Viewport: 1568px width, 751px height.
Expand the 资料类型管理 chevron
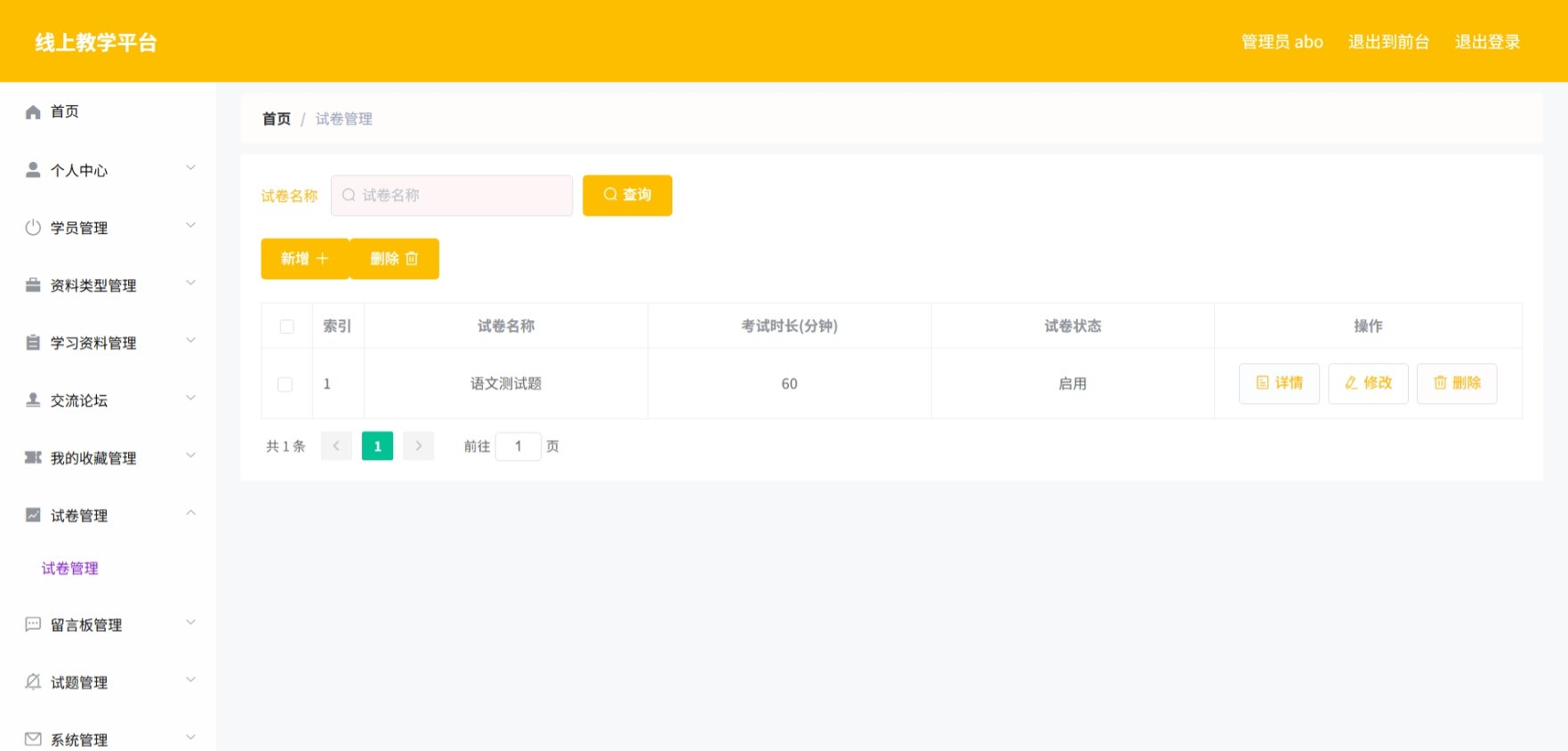[x=190, y=283]
